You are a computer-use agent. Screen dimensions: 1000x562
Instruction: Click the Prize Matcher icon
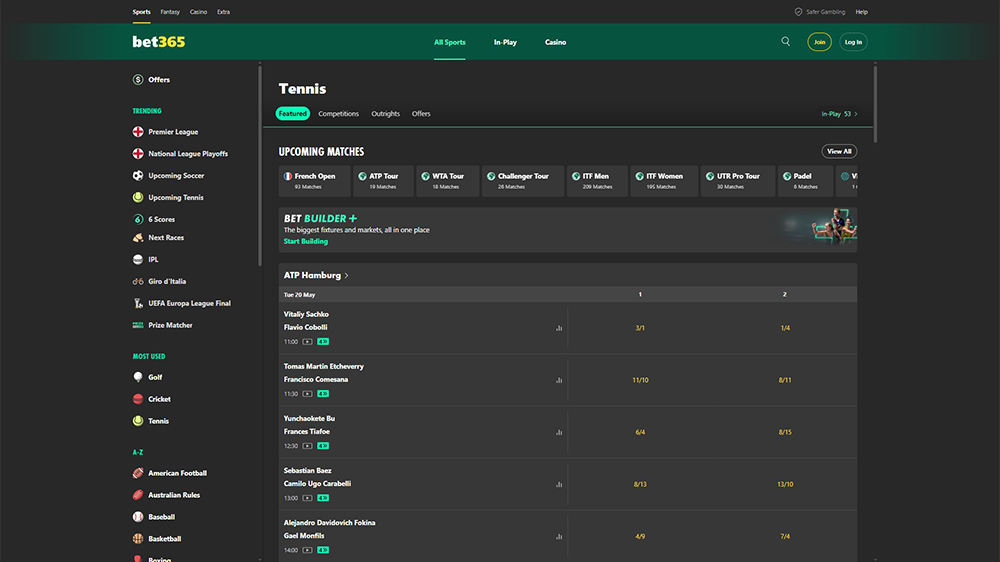point(138,325)
